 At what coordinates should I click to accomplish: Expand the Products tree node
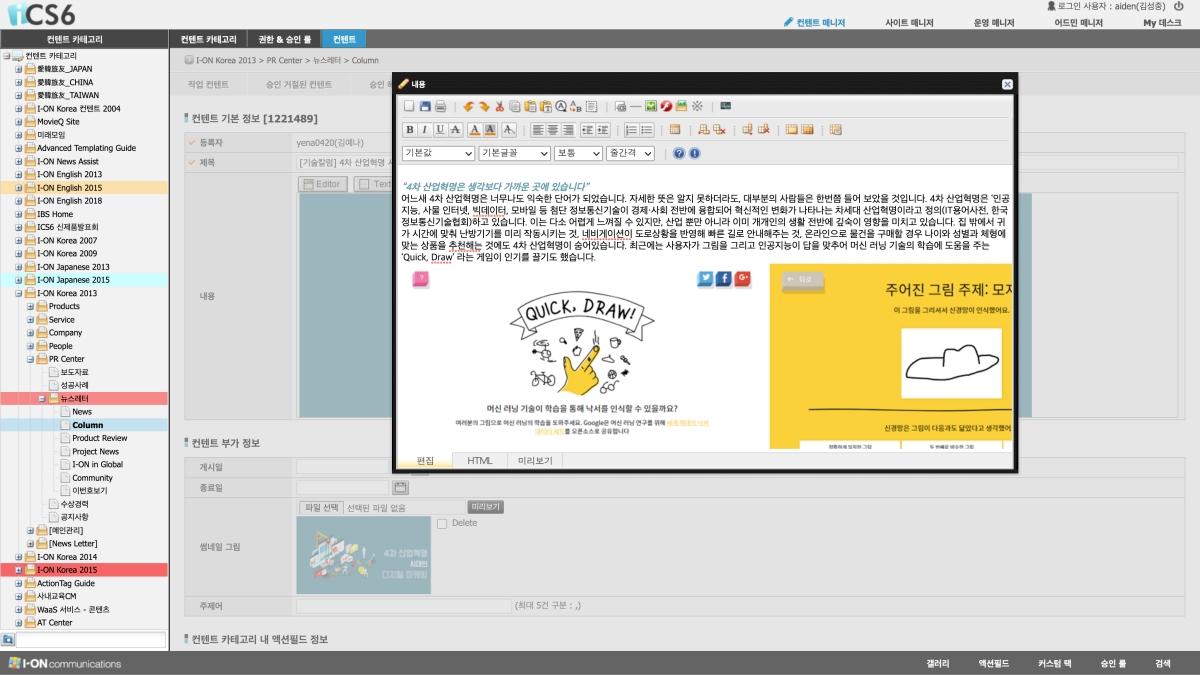(x=30, y=306)
